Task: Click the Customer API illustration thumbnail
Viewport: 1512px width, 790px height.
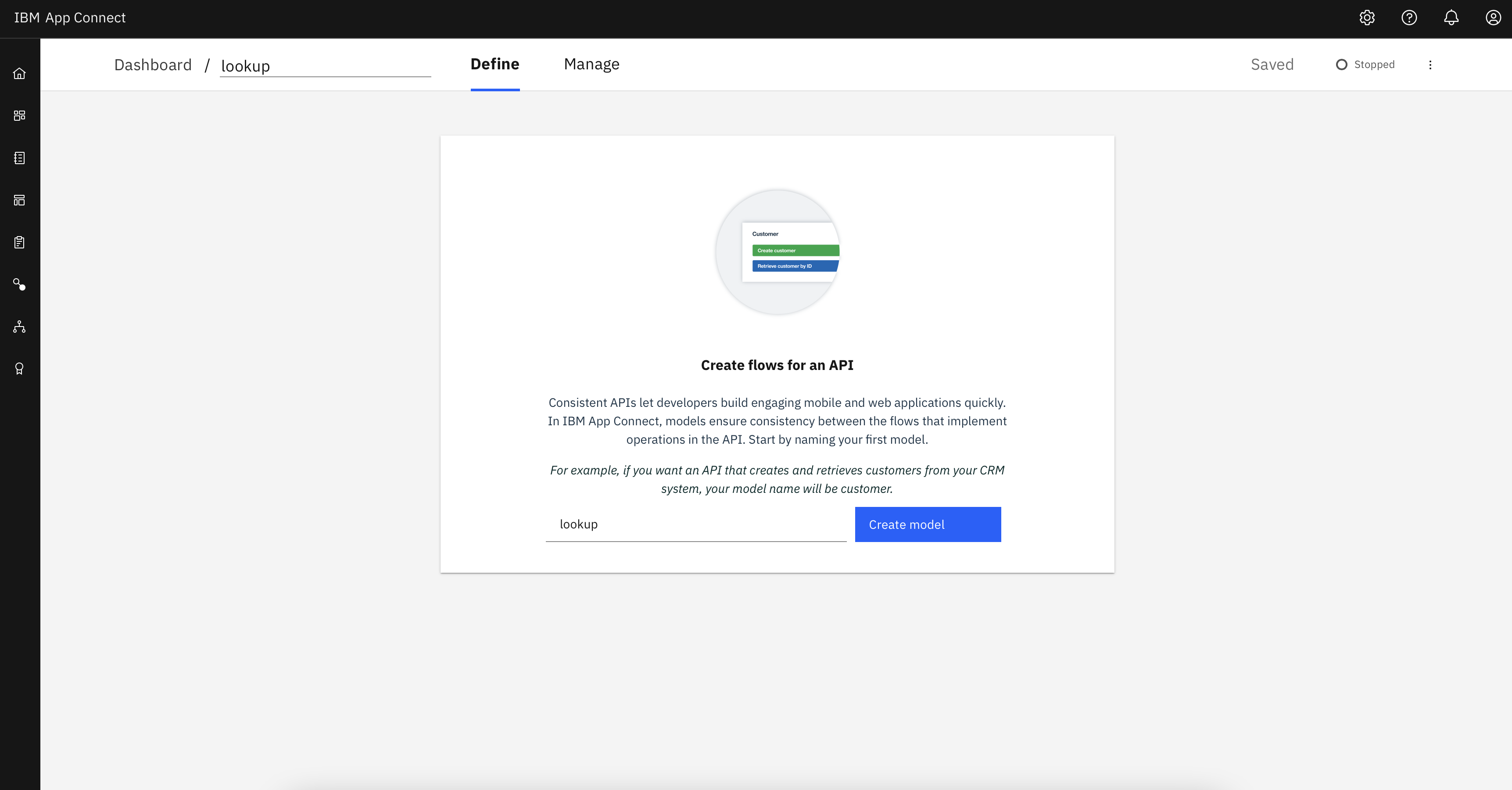Action: [x=777, y=252]
